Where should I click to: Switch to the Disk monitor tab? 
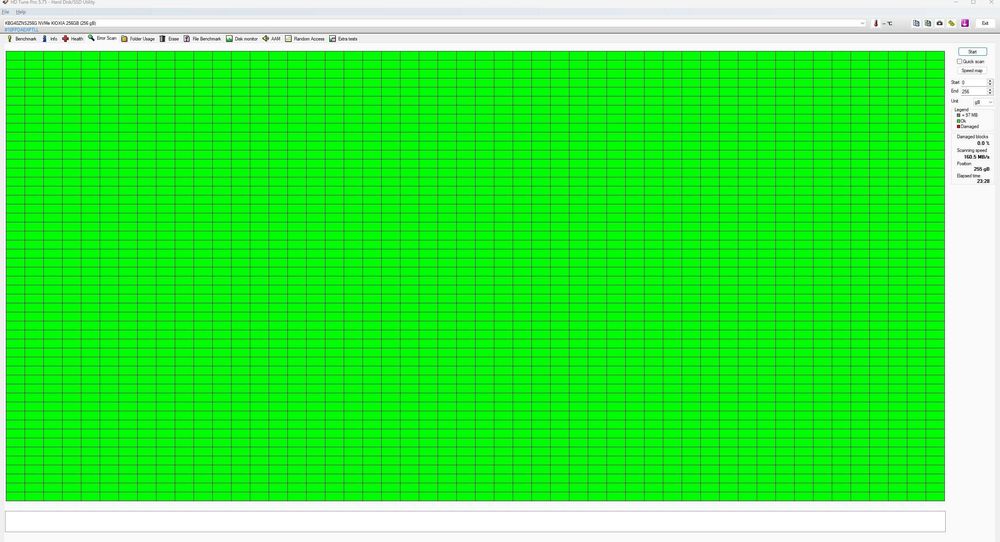pos(242,39)
